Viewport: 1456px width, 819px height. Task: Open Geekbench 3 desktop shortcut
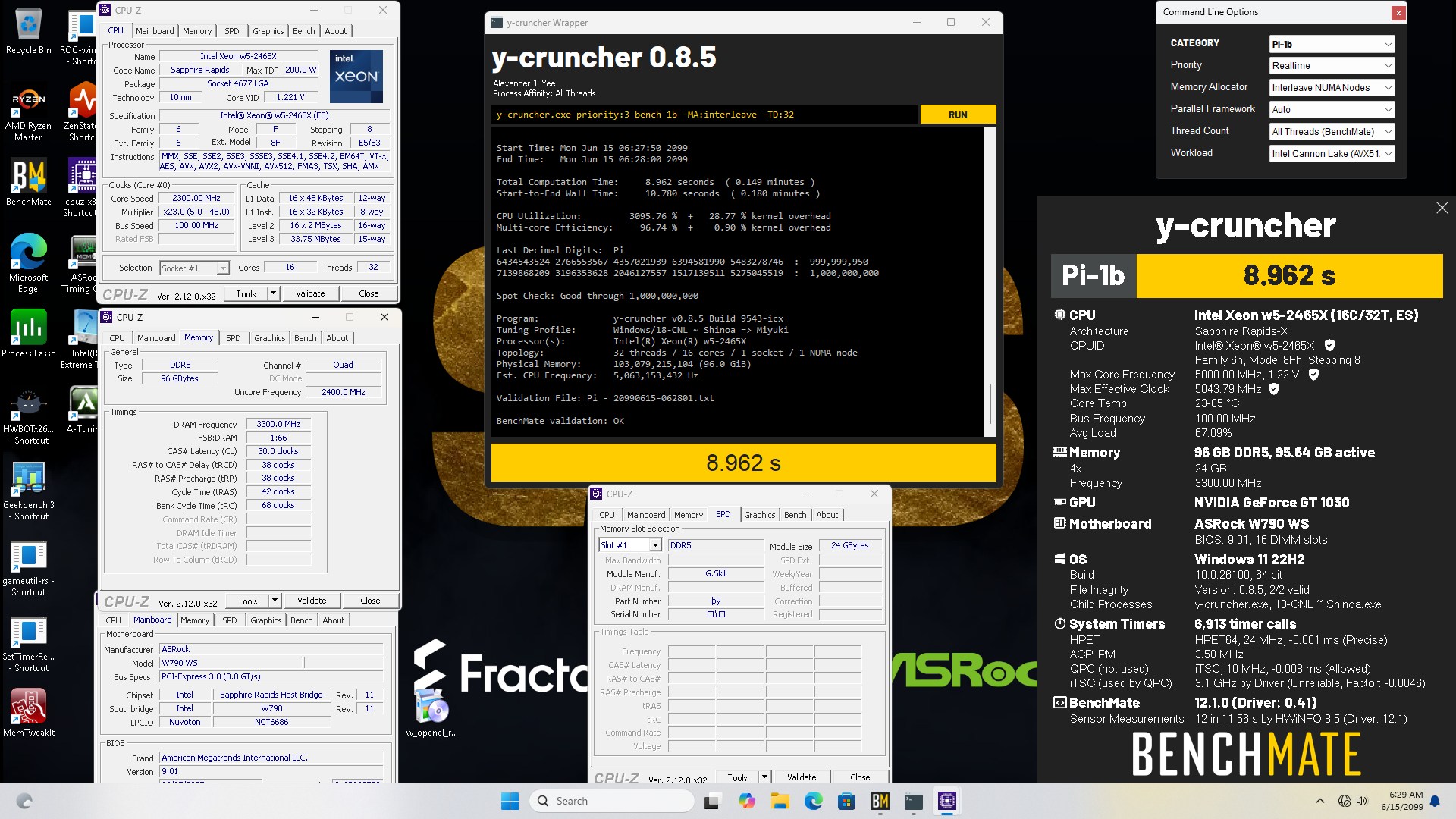[28, 492]
